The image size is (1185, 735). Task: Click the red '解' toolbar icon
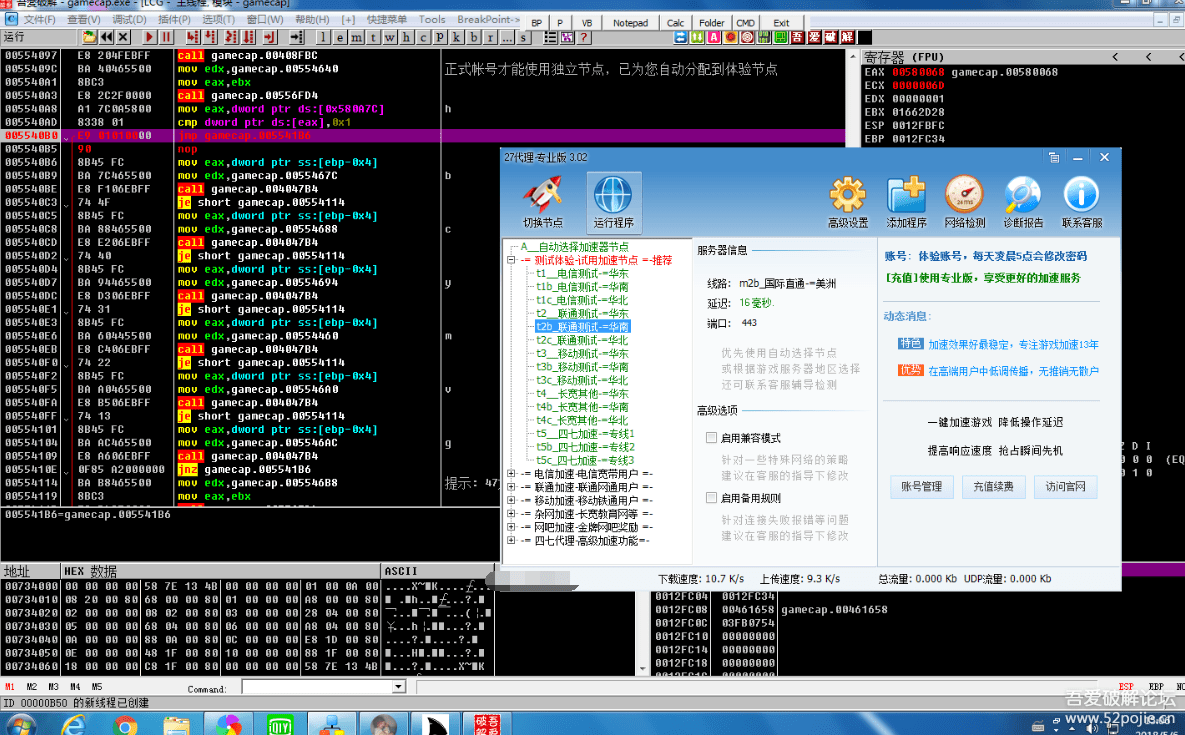[x=848, y=37]
